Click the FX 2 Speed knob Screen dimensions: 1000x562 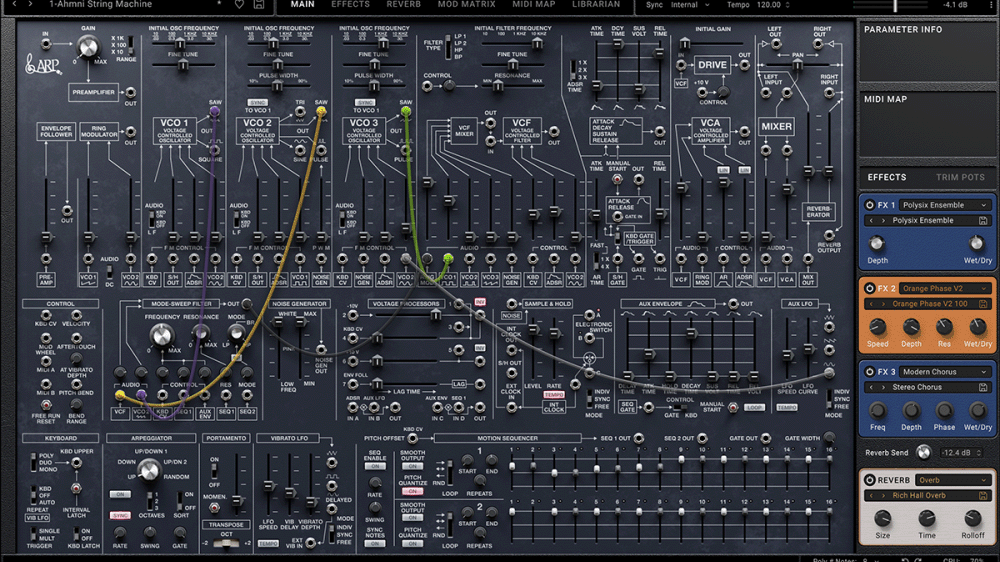(x=877, y=327)
